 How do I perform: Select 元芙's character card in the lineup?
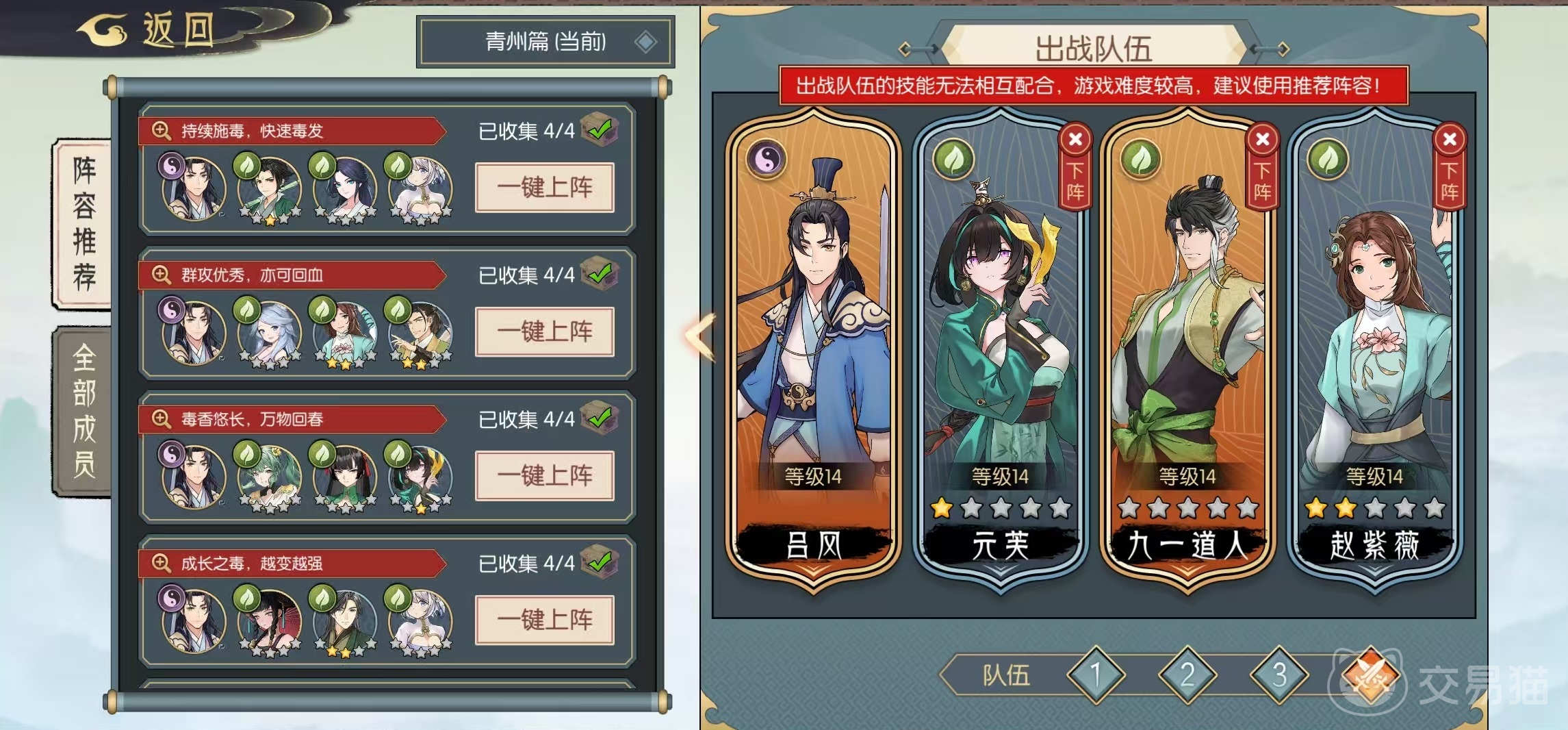pyautogui.click(x=1000, y=349)
